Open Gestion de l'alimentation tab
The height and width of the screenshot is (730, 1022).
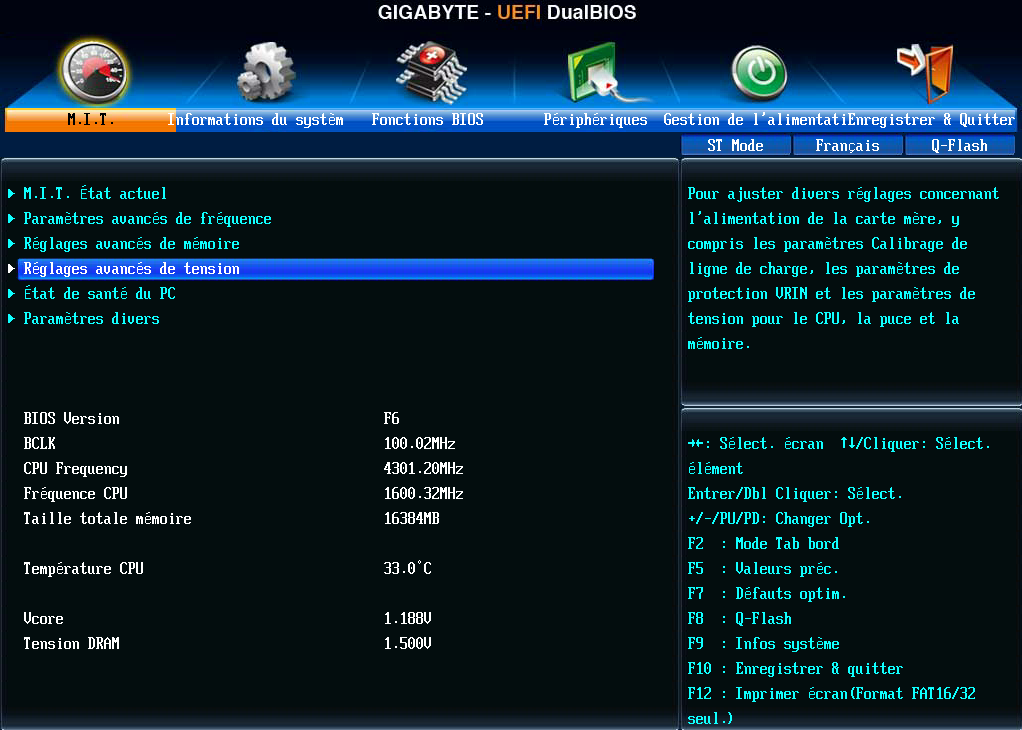(755, 120)
